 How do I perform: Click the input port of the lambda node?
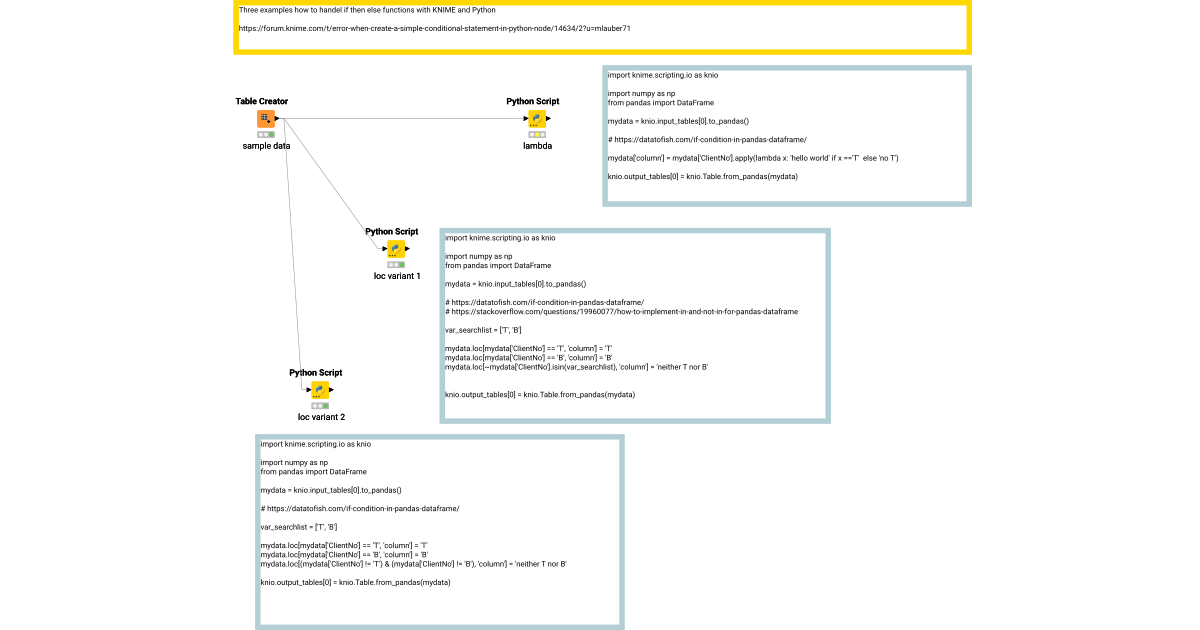tap(526, 120)
